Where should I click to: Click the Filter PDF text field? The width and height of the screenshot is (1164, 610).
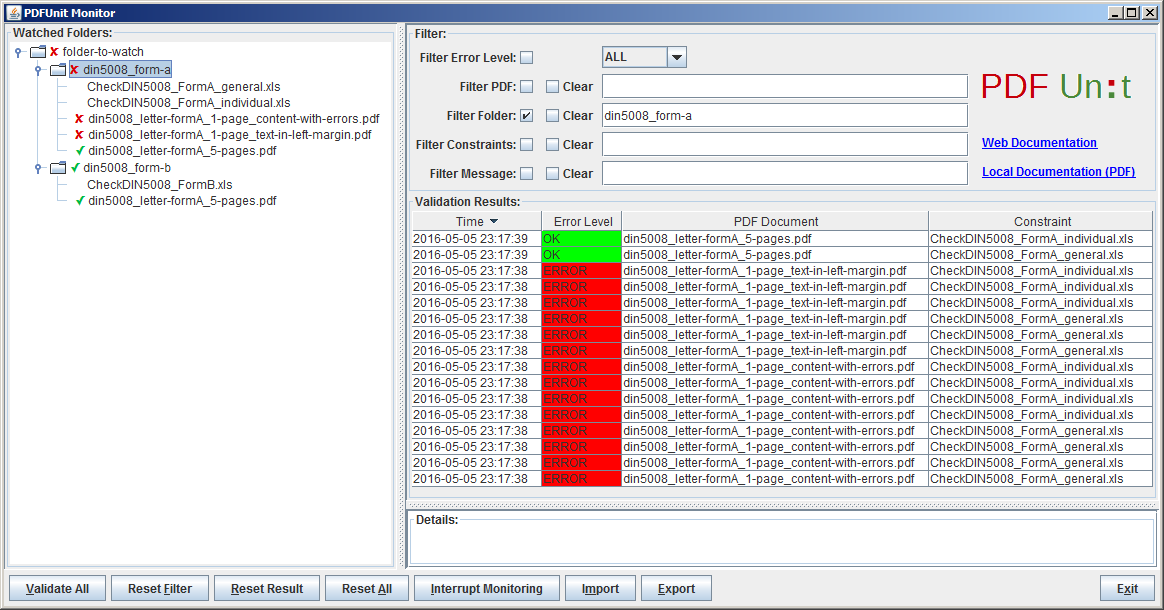click(x=785, y=87)
